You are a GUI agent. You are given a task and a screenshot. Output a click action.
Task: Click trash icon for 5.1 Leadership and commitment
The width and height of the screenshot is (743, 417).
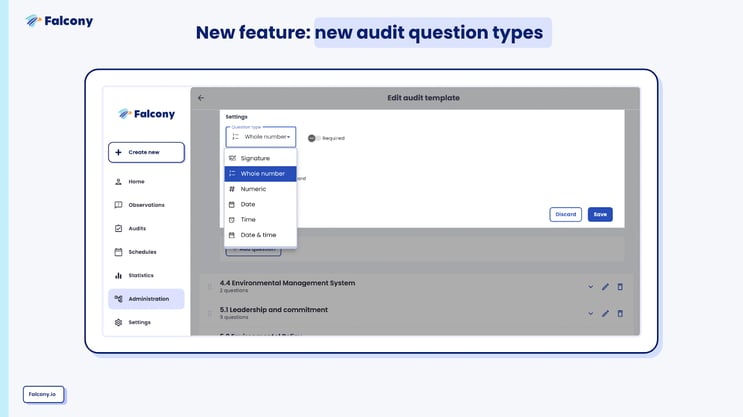coord(620,314)
